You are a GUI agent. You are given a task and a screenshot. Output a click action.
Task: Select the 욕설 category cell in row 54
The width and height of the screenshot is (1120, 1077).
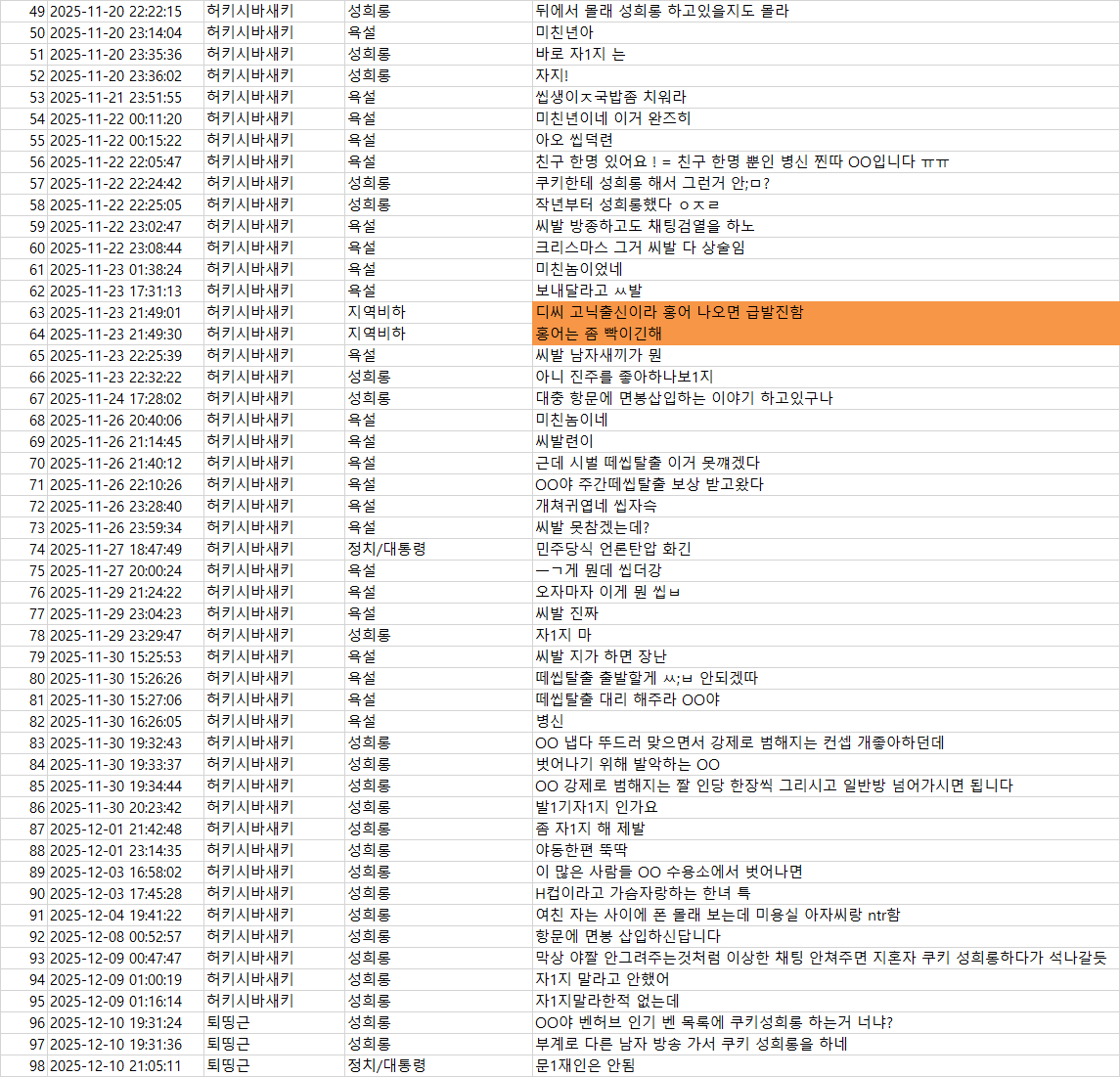point(437,118)
